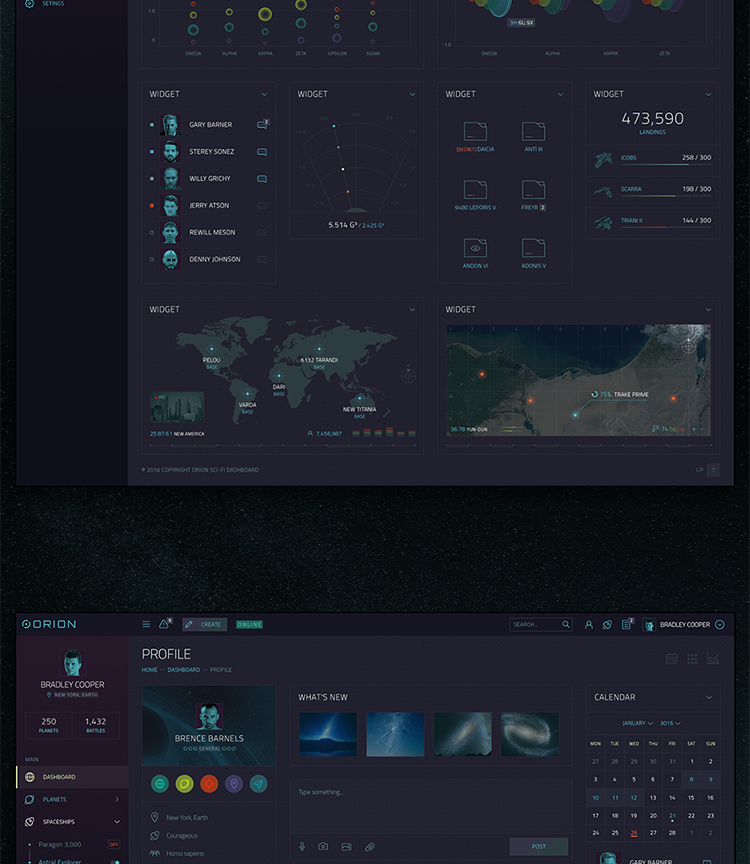Open the JANUARY month dropdown in calendar
Screen dimensions: 750x864
637,722
